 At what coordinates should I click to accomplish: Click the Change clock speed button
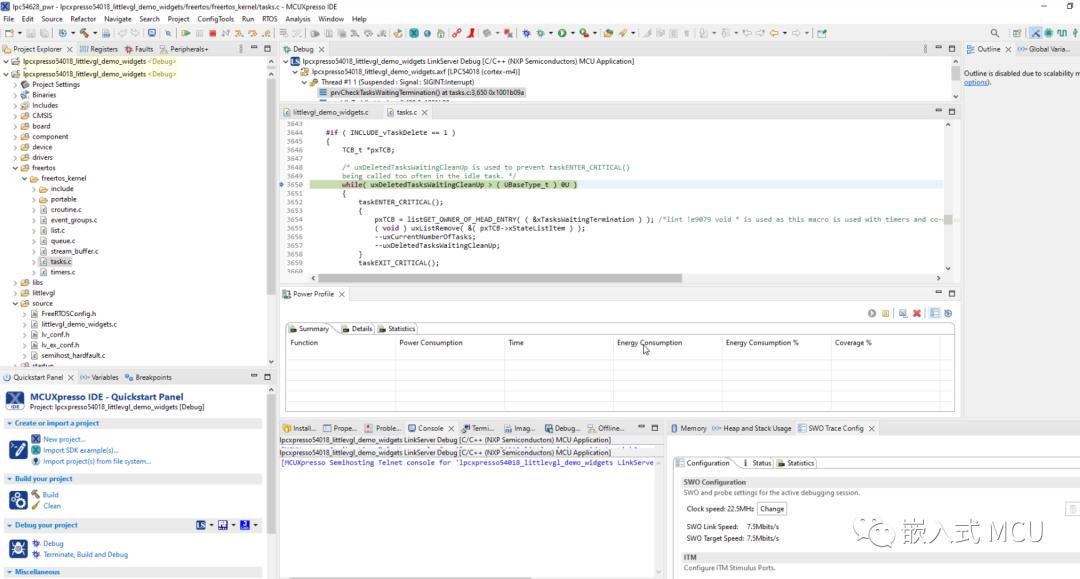772,509
